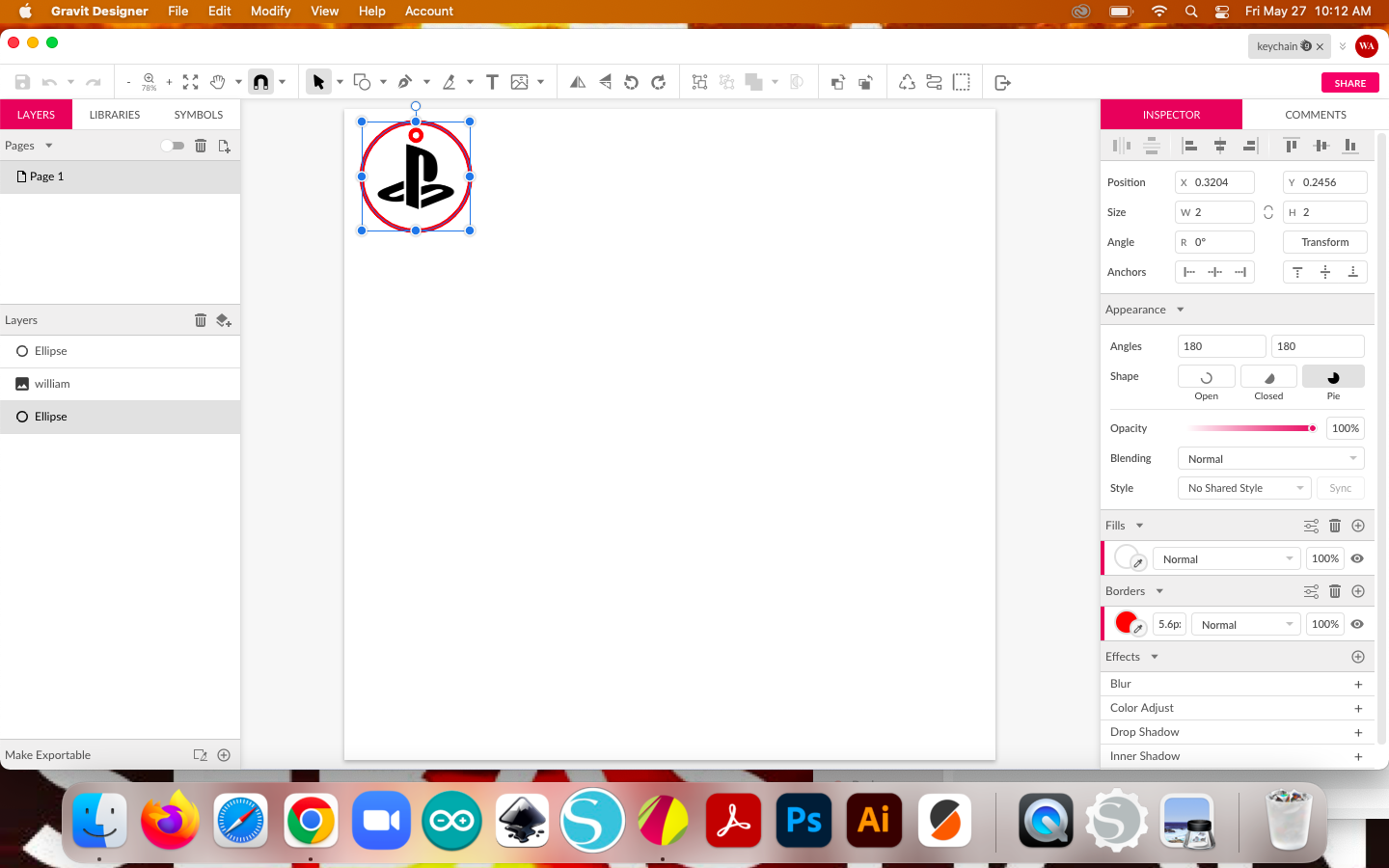Click the Send backward icon
Viewport: 1389px width, 868px height.
pyautogui.click(x=865, y=82)
